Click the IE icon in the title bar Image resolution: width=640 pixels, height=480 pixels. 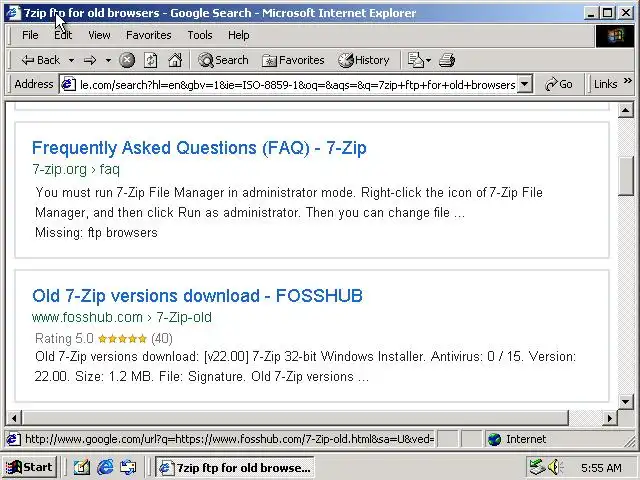[13, 13]
